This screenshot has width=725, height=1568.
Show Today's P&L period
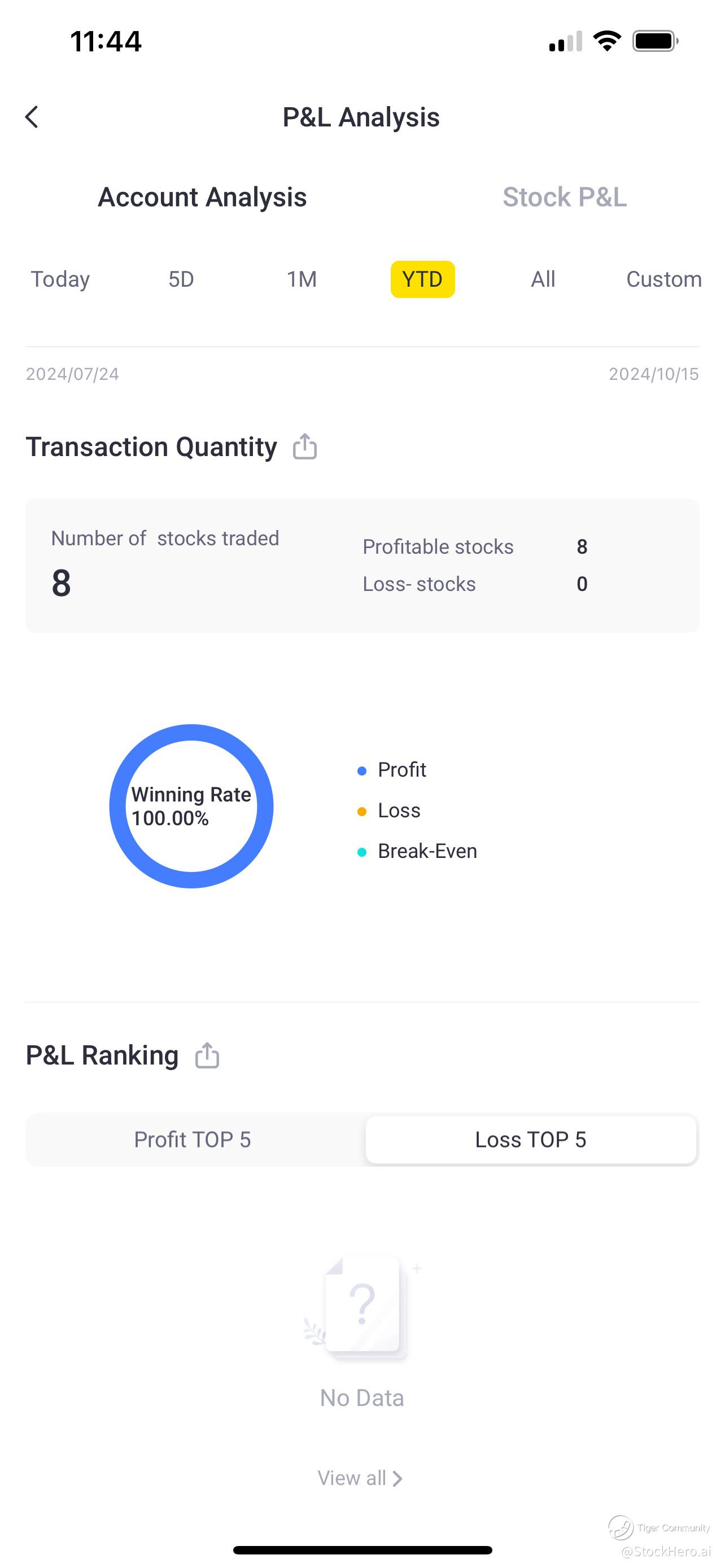coord(60,279)
